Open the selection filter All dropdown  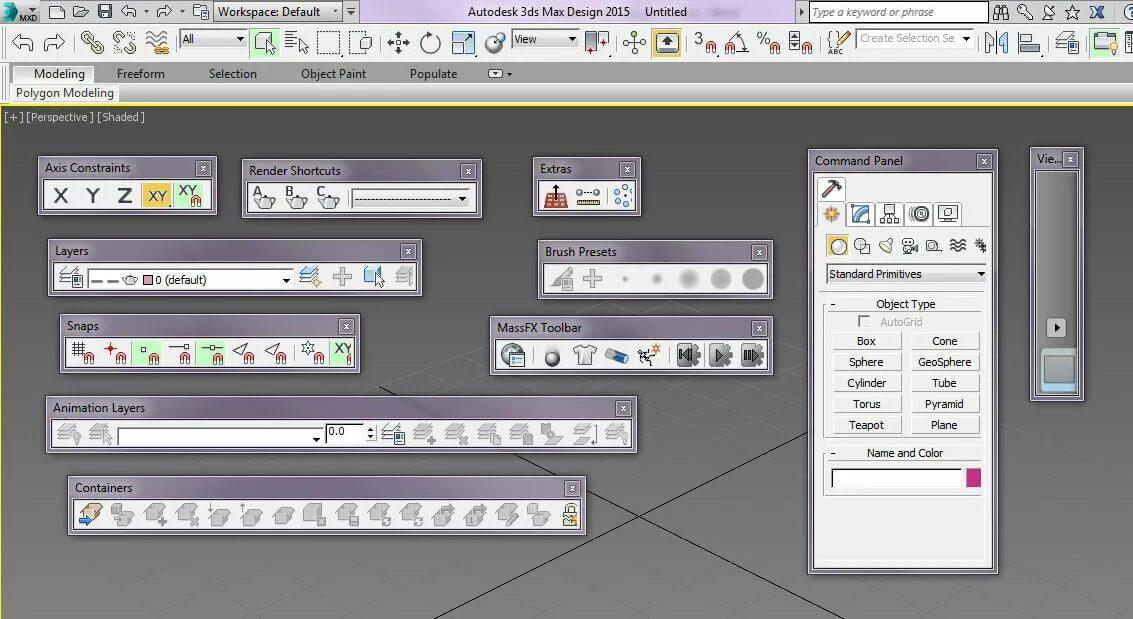click(x=212, y=40)
